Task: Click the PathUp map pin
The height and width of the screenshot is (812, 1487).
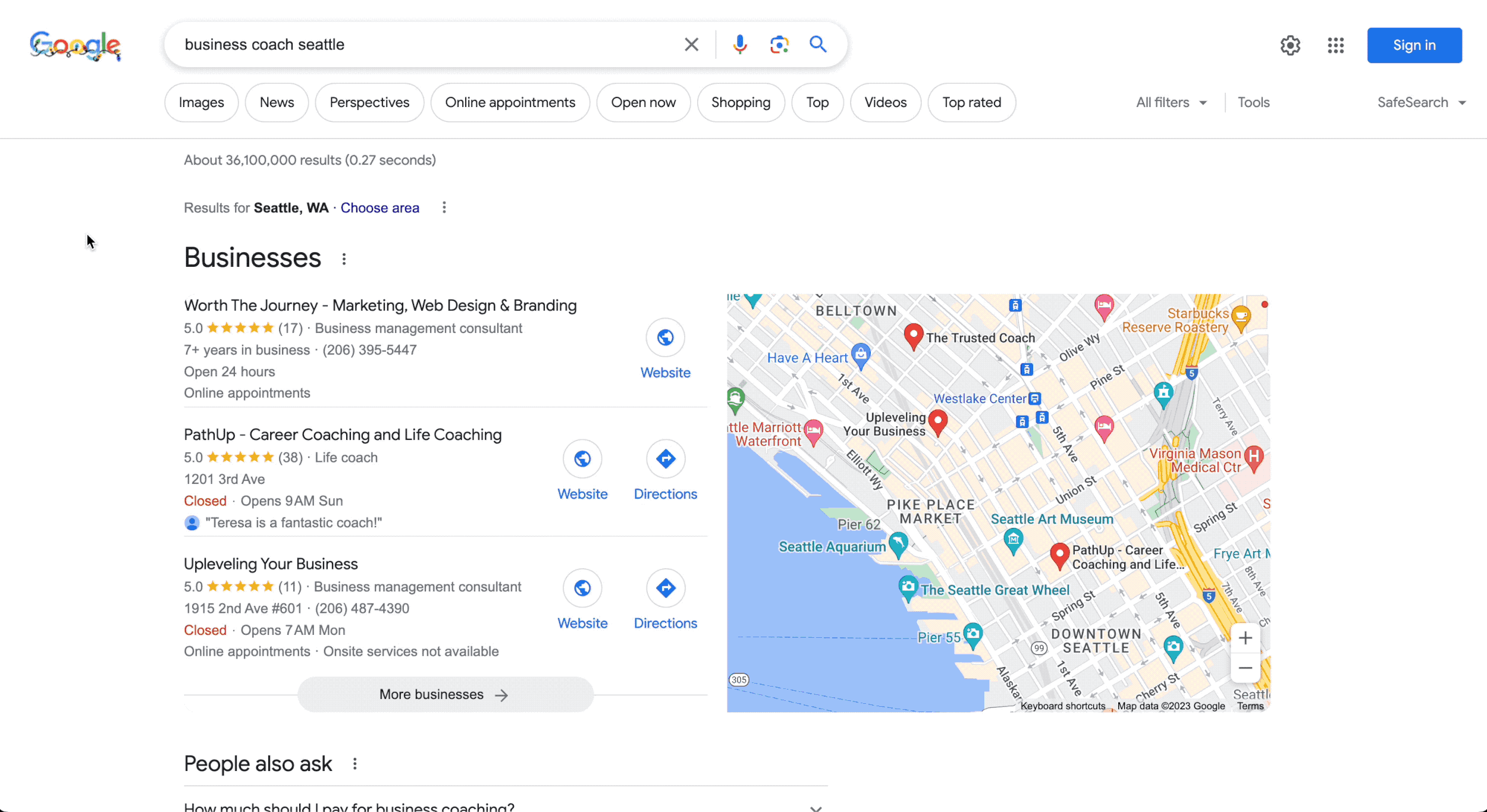Action: pos(1059,557)
